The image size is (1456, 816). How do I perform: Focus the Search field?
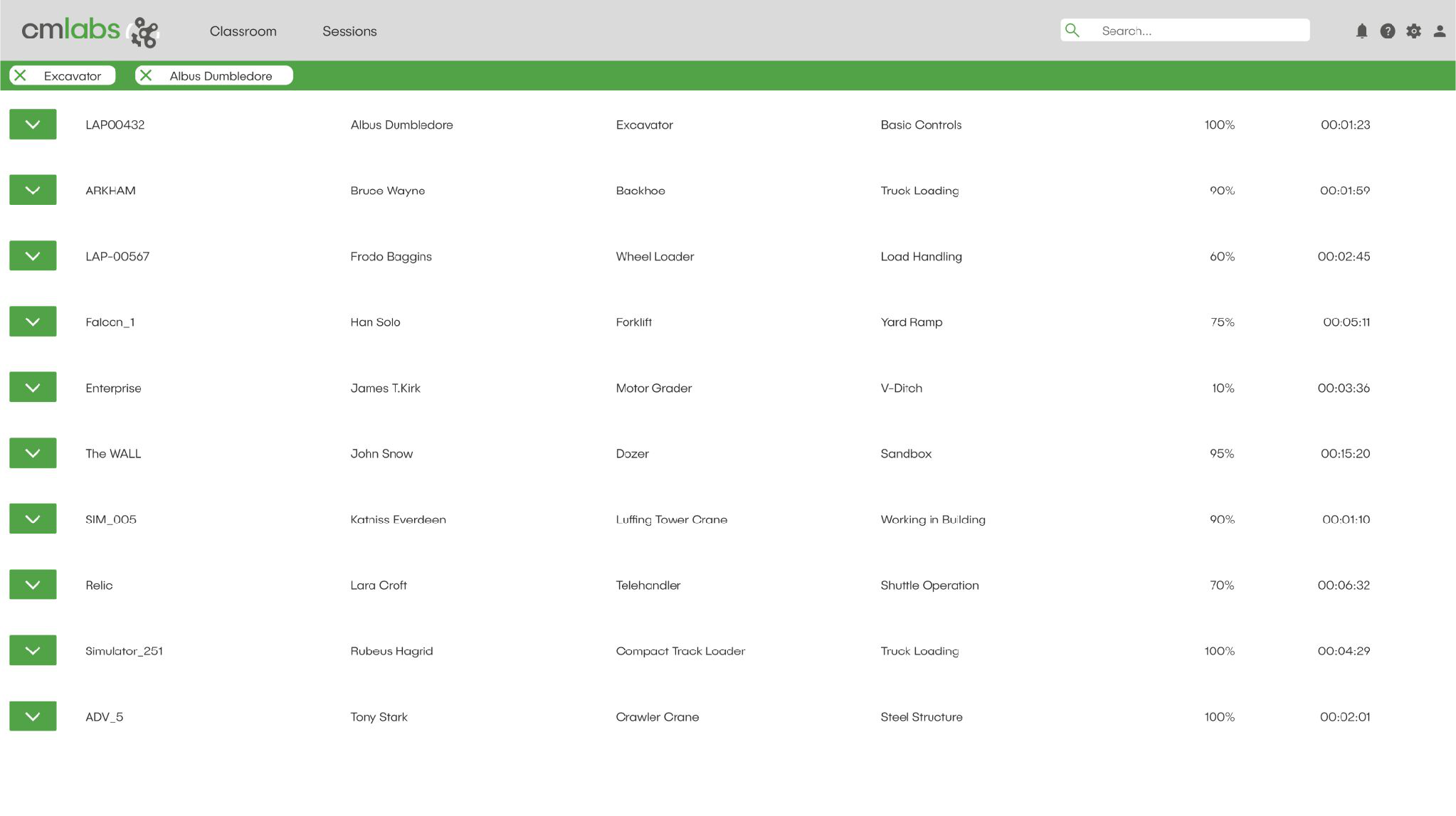click(x=1185, y=31)
